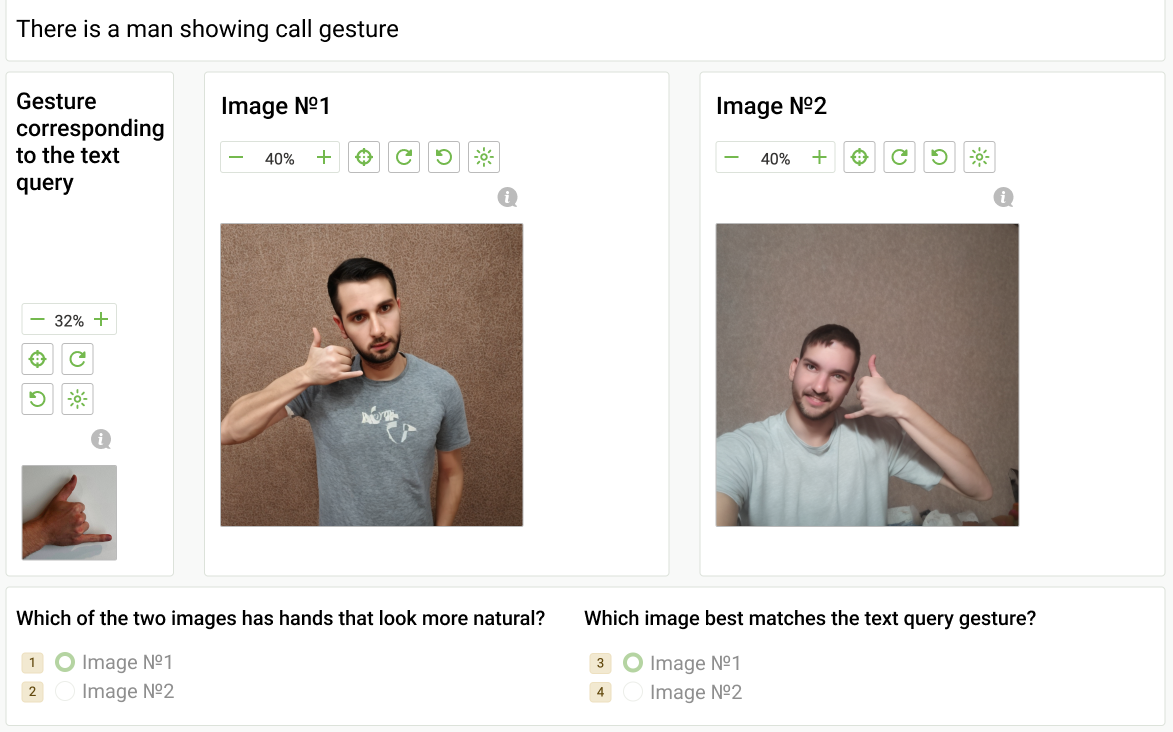
Task: Rotate Image №1 clockwise
Action: click(x=404, y=158)
